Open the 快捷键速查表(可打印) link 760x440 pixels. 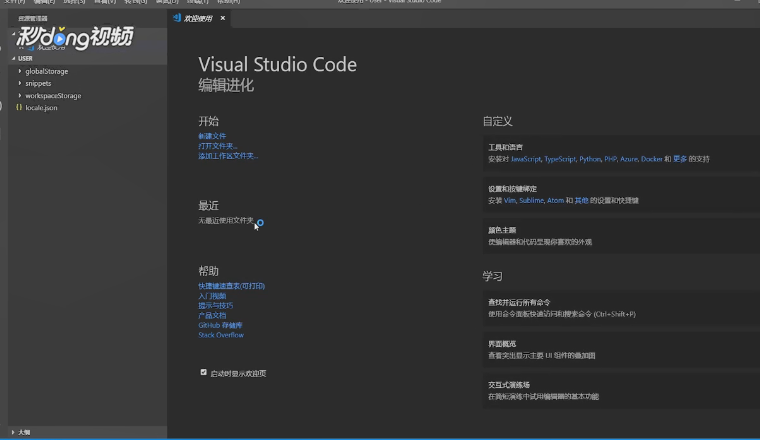232,286
